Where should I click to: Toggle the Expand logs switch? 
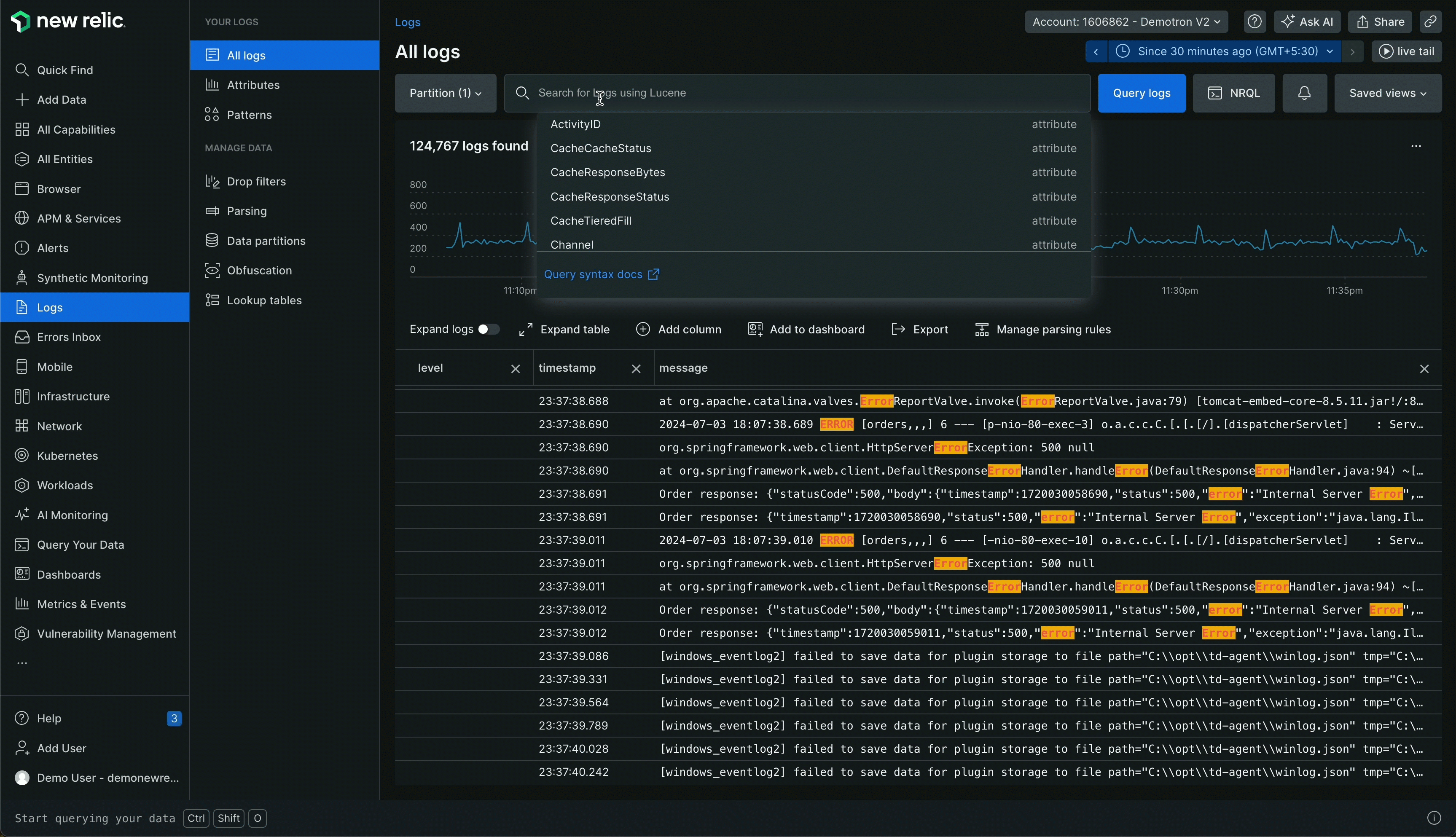click(489, 330)
